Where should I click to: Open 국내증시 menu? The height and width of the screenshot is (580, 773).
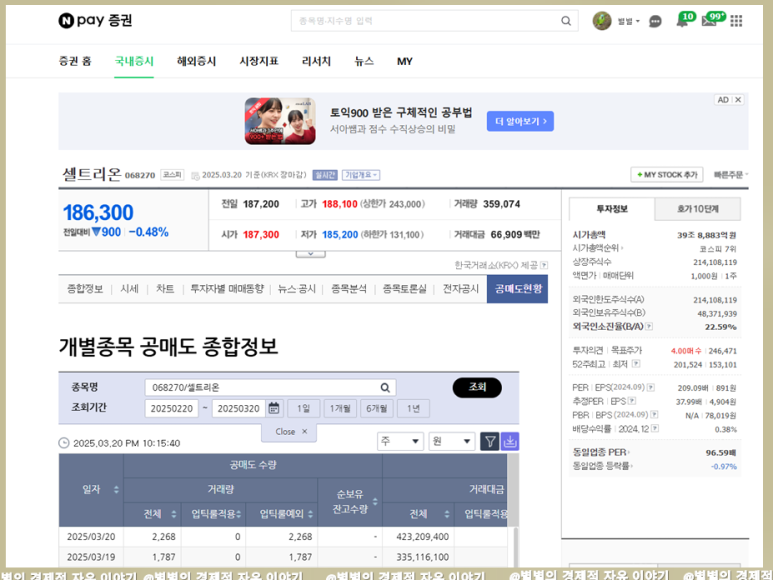[134, 61]
